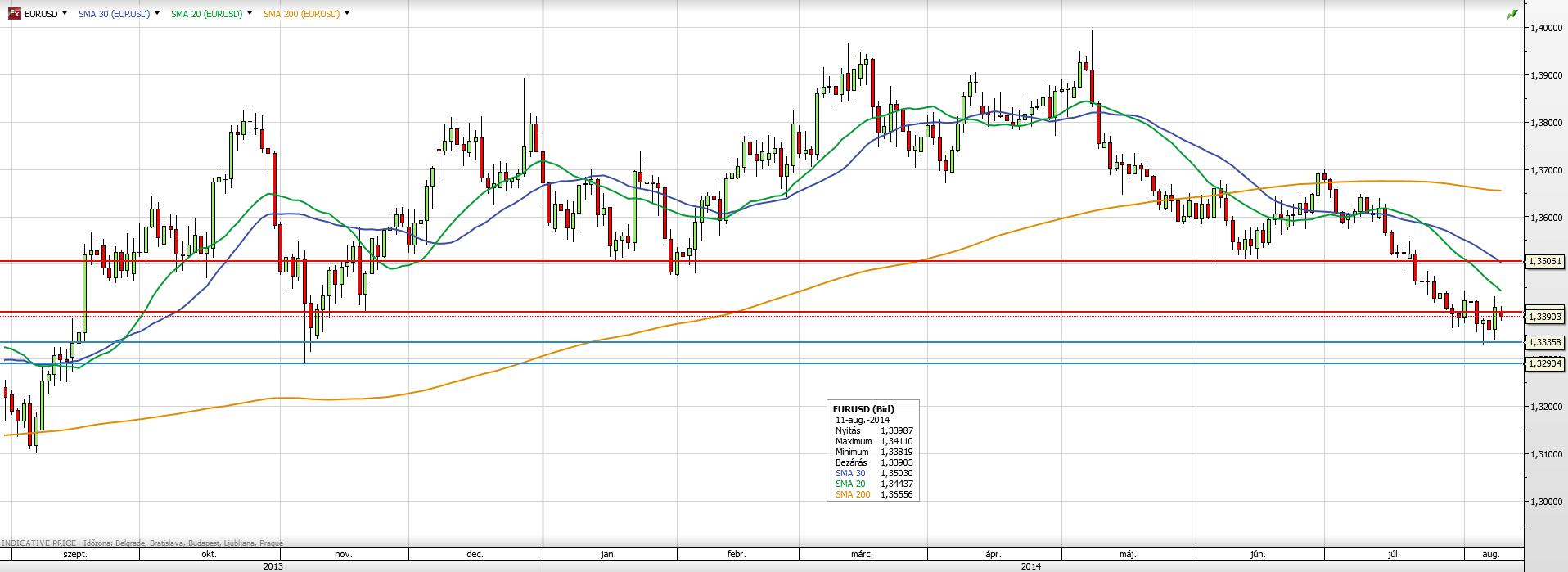Screen dimensions: 1568x572
Task: Open the SMA 30 (EURUSD) dropdown arrow
Action: click(x=157, y=14)
